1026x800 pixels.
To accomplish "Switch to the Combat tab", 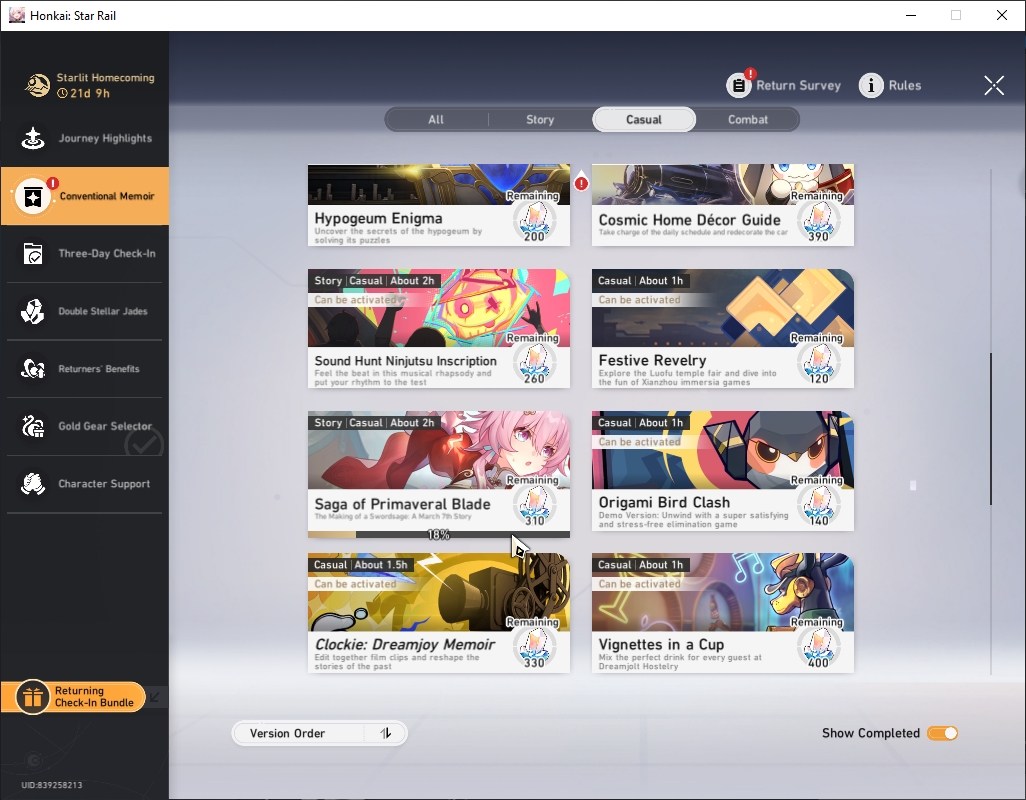I will click(x=747, y=120).
